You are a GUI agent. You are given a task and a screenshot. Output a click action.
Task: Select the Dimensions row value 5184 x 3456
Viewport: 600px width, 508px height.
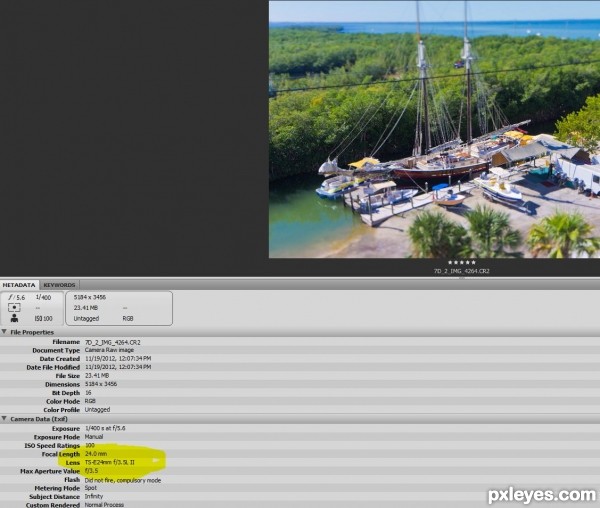[101, 384]
